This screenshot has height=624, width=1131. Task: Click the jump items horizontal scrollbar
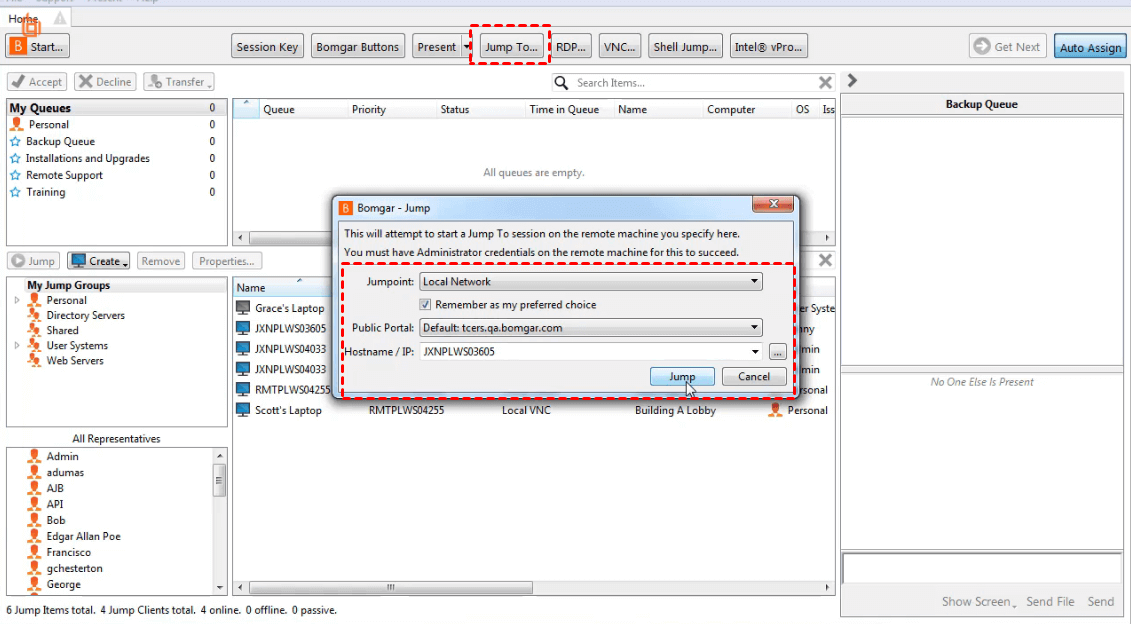point(390,587)
